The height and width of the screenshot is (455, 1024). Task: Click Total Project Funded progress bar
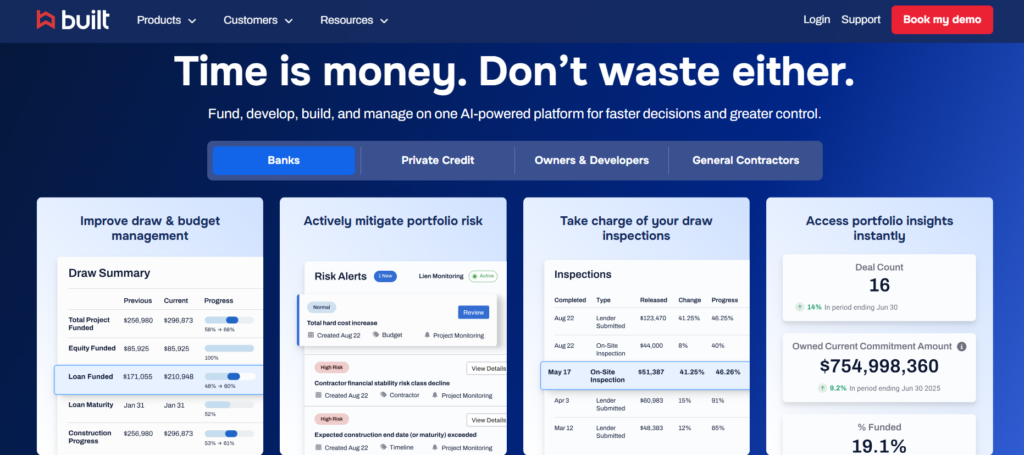coord(229,320)
